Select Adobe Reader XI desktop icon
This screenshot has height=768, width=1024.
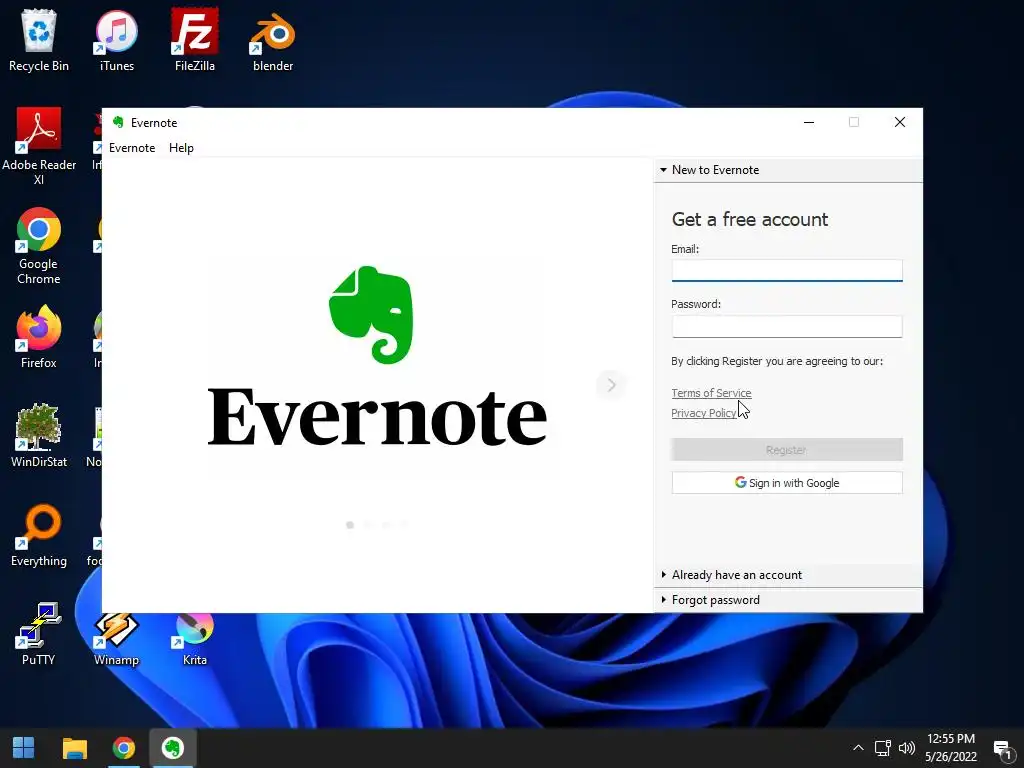click(x=39, y=146)
